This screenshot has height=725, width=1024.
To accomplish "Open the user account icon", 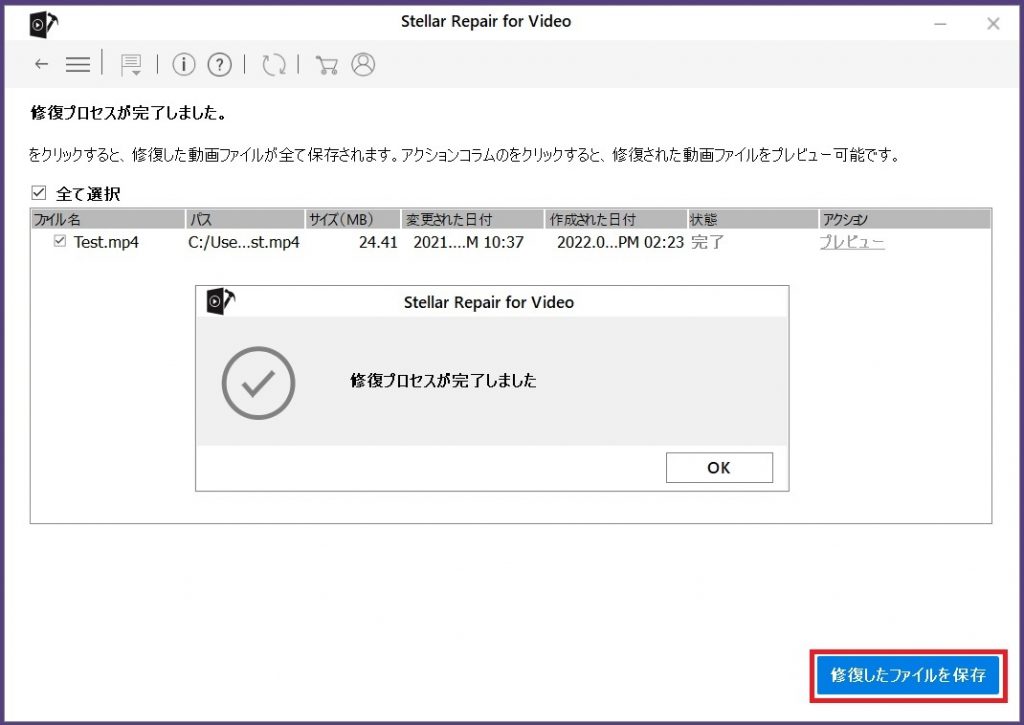I will (363, 64).
